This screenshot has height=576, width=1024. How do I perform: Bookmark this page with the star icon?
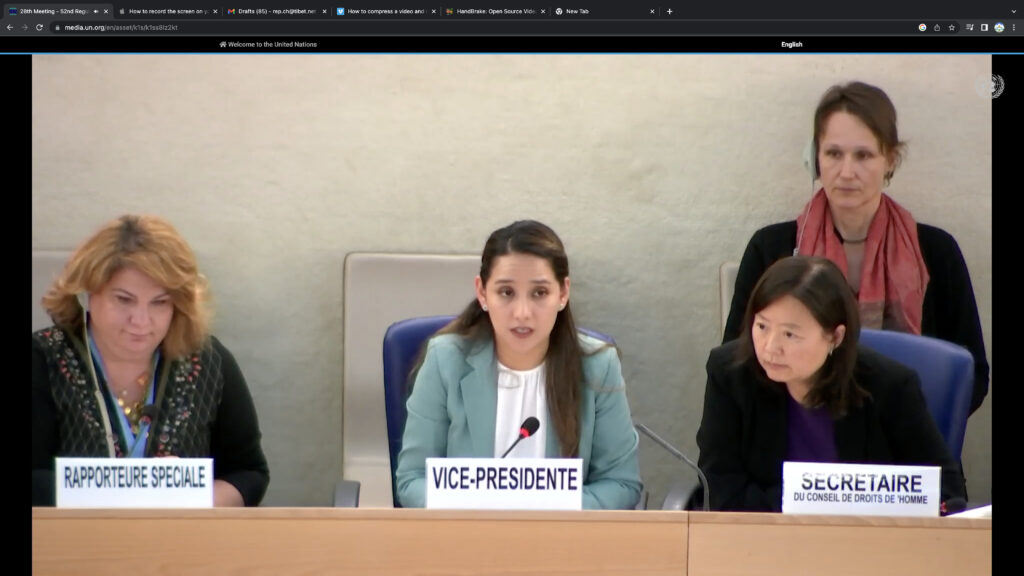click(x=951, y=27)
